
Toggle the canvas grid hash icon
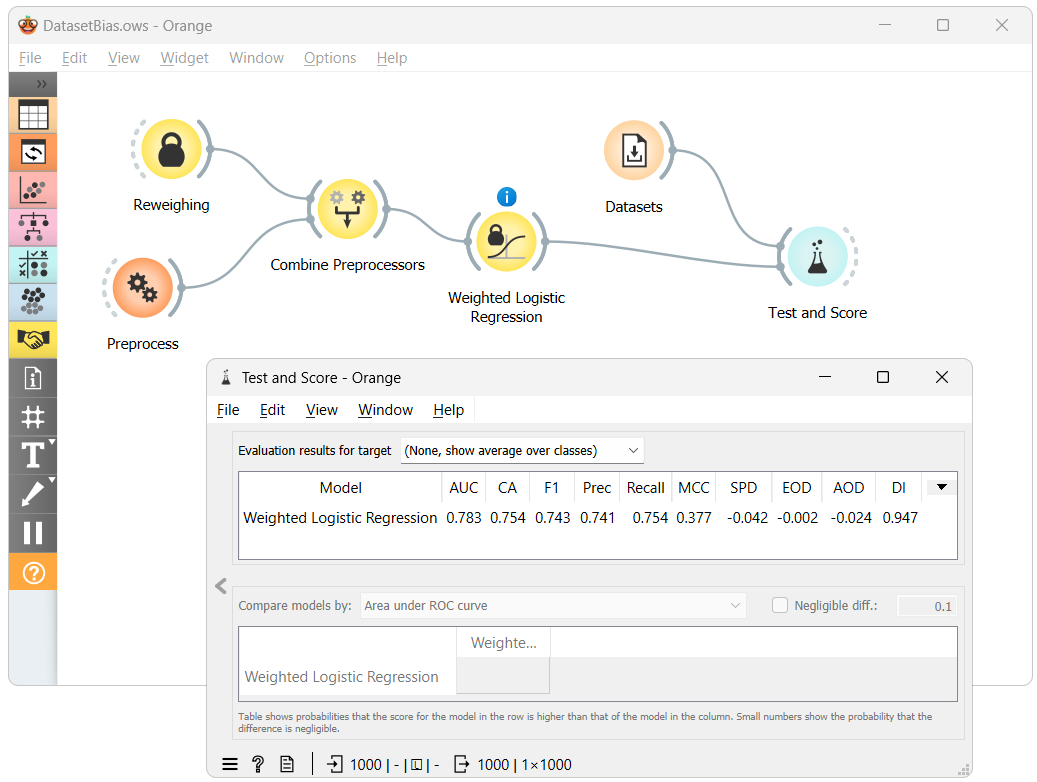tap(33, 417)
